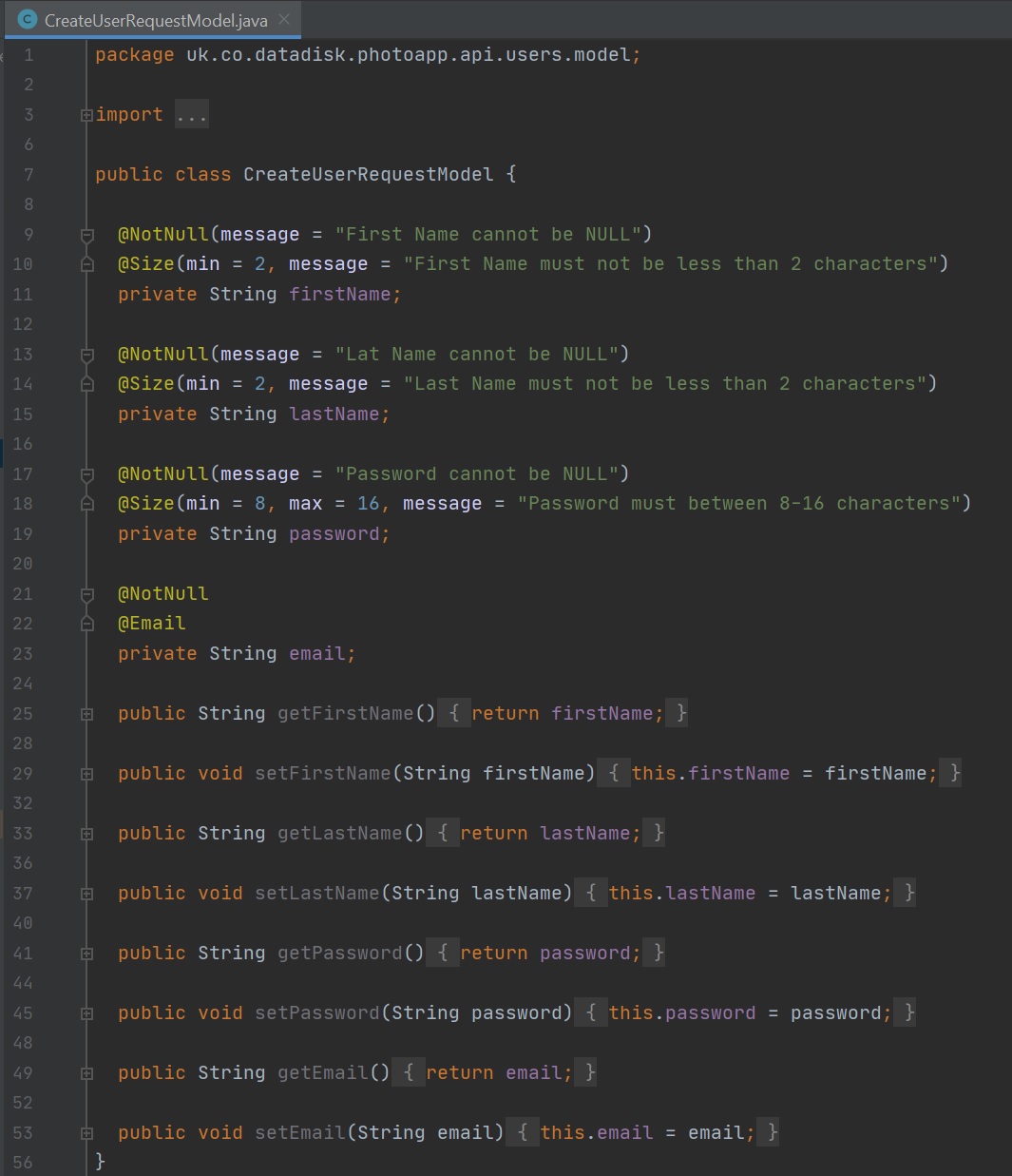1012x1176 pixels.
Task: Expand the setPassword method fold icon
Action: pos(86,1013)
